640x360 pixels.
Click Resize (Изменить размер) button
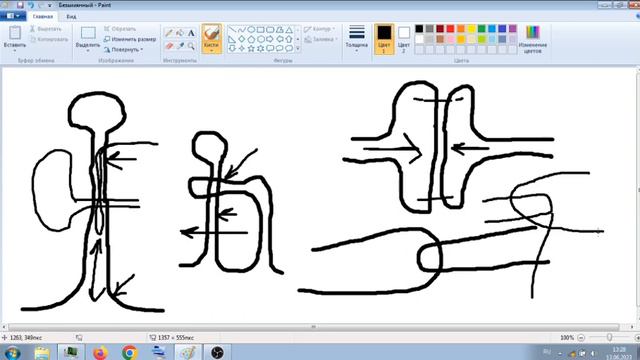click(130, 39)
